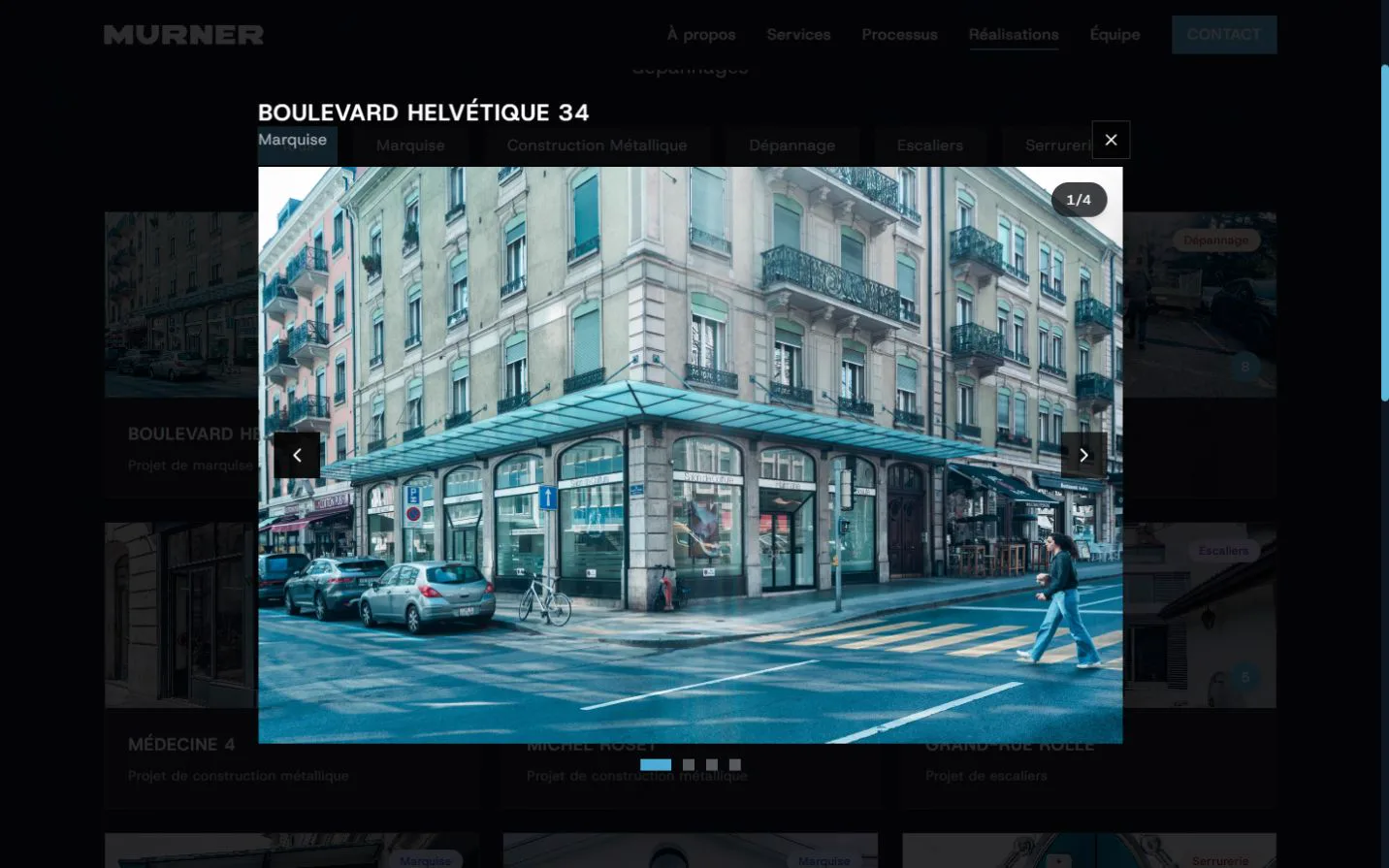Filter projects by Dépannage tab
Viewport: 1389px width, 868px height.
[x=791, y=145]
